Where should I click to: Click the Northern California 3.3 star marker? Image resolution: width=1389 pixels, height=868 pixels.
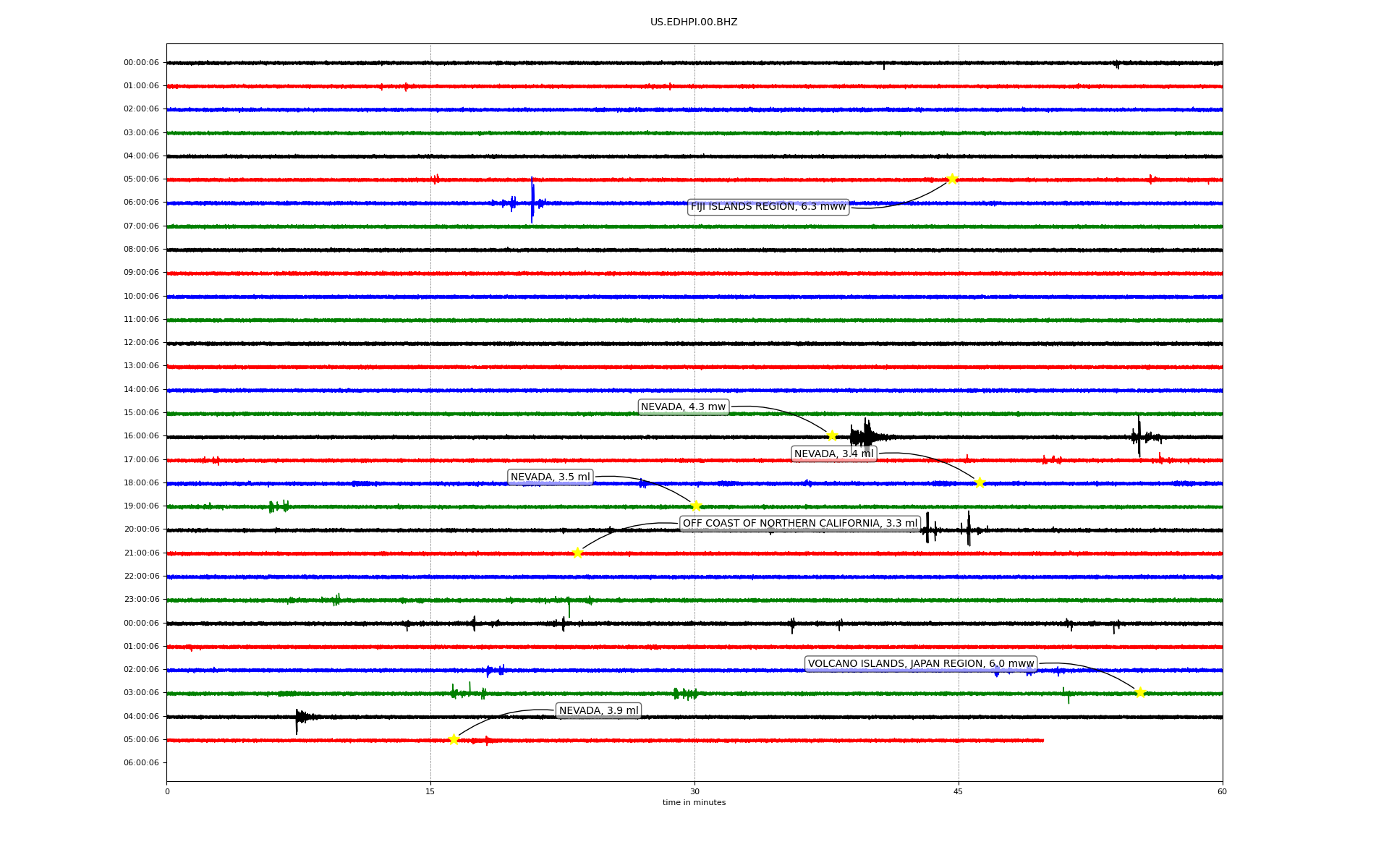(x=577, y=553)
